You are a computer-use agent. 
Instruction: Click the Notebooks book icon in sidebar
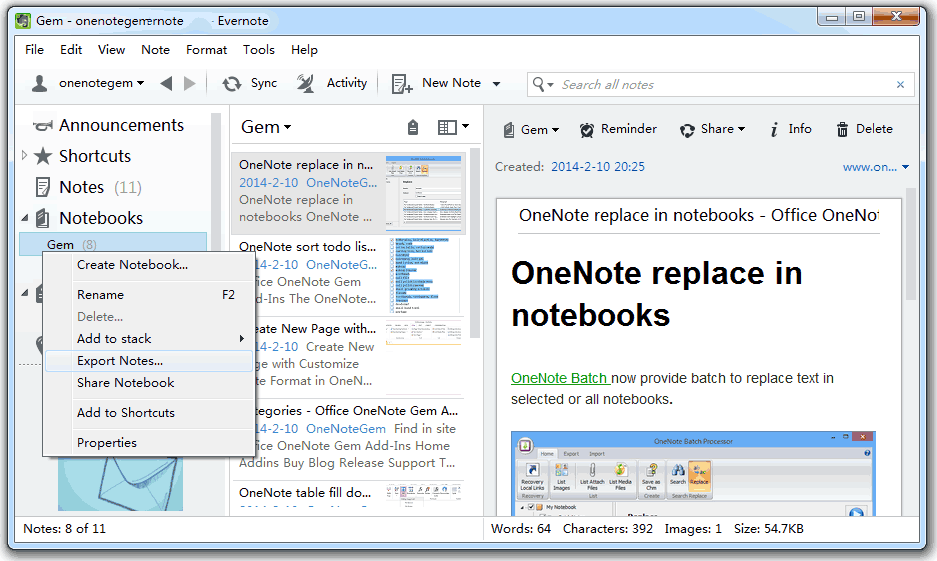click(42, 219)
